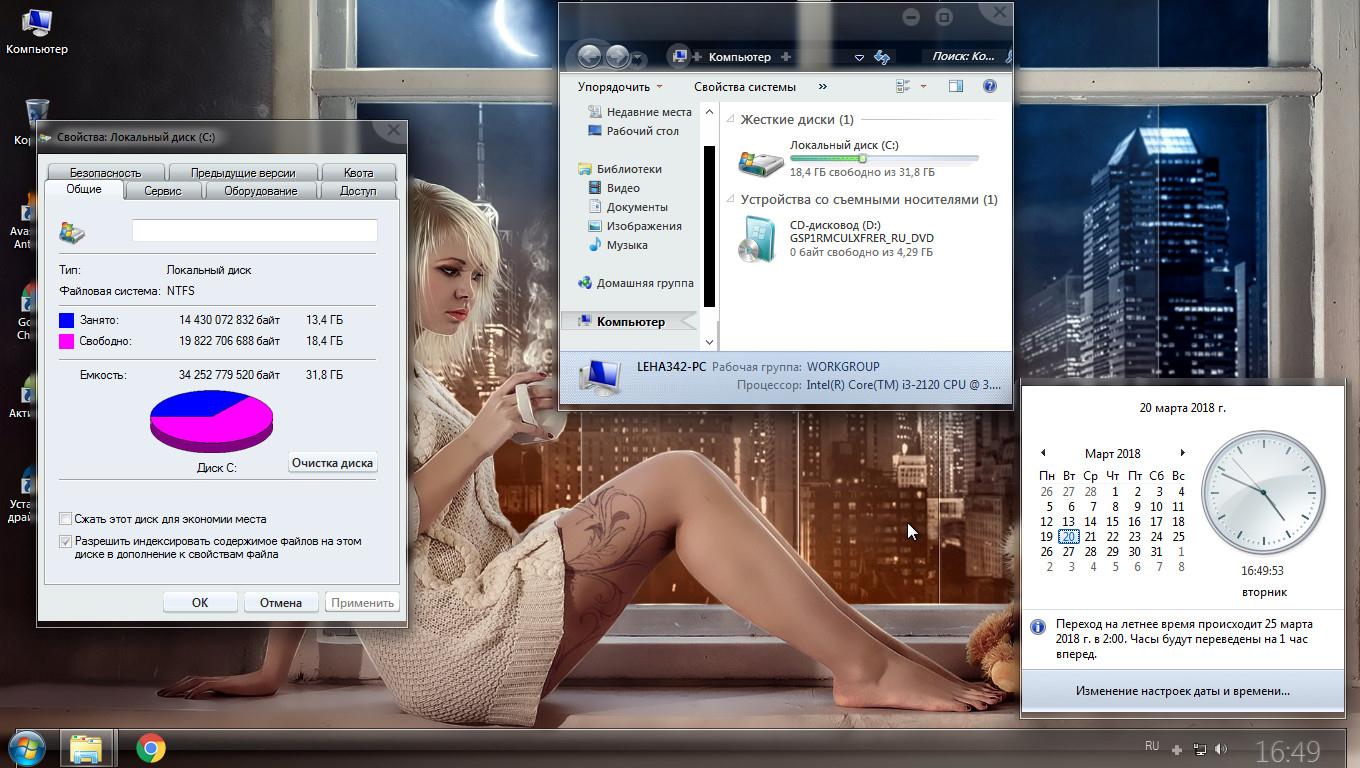
Task: Expand the hidden toolbar commands chevron
Action: click(823, 86)
